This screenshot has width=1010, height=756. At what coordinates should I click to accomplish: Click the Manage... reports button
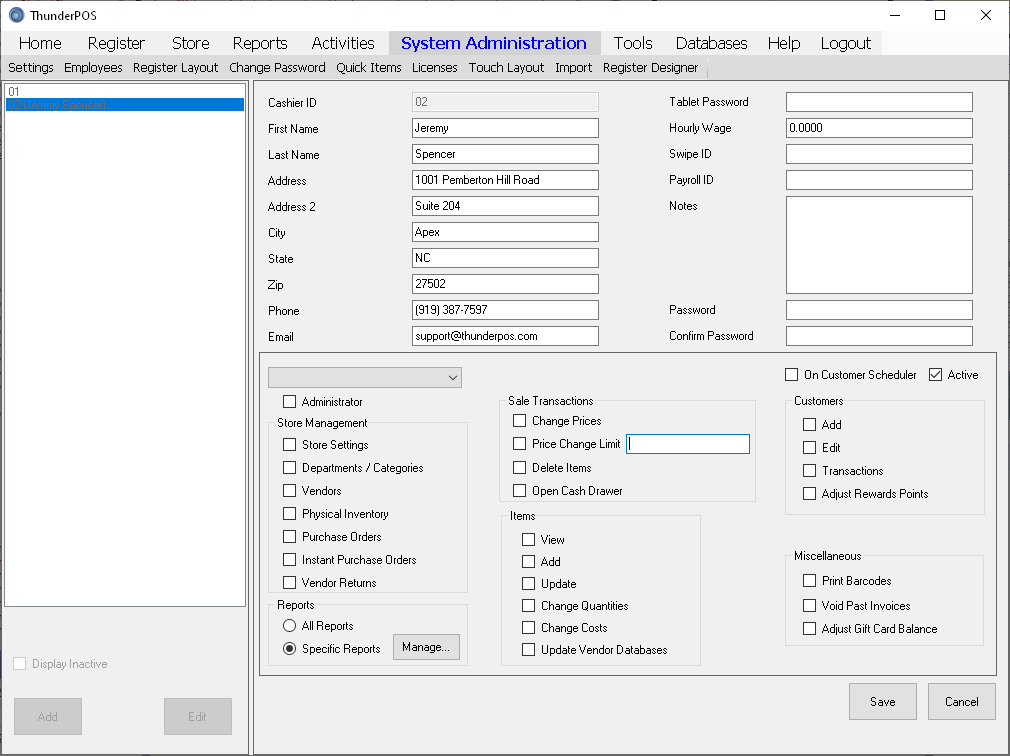point(426,648)
